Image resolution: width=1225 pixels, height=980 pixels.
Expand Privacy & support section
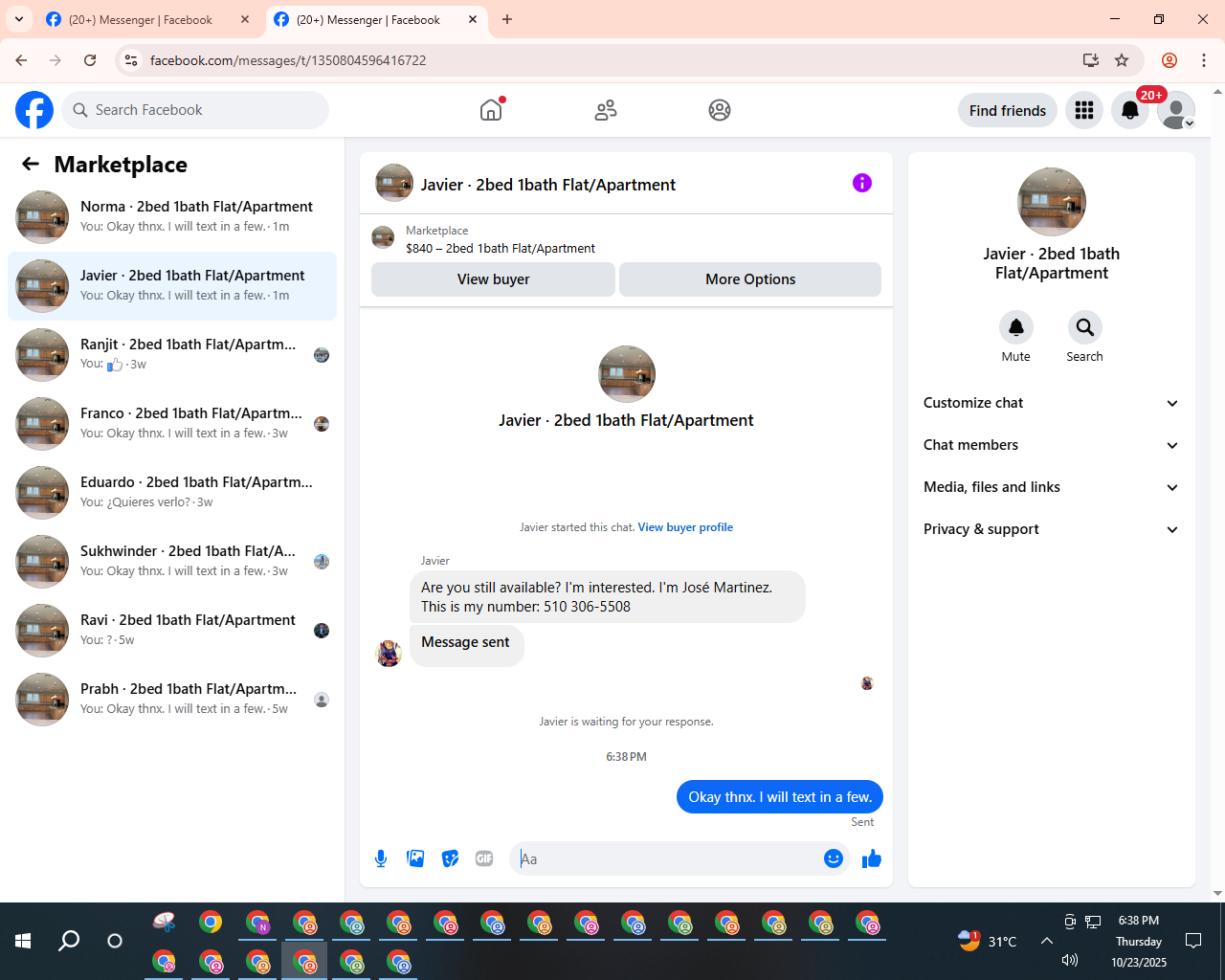(x=1052, y=529)
